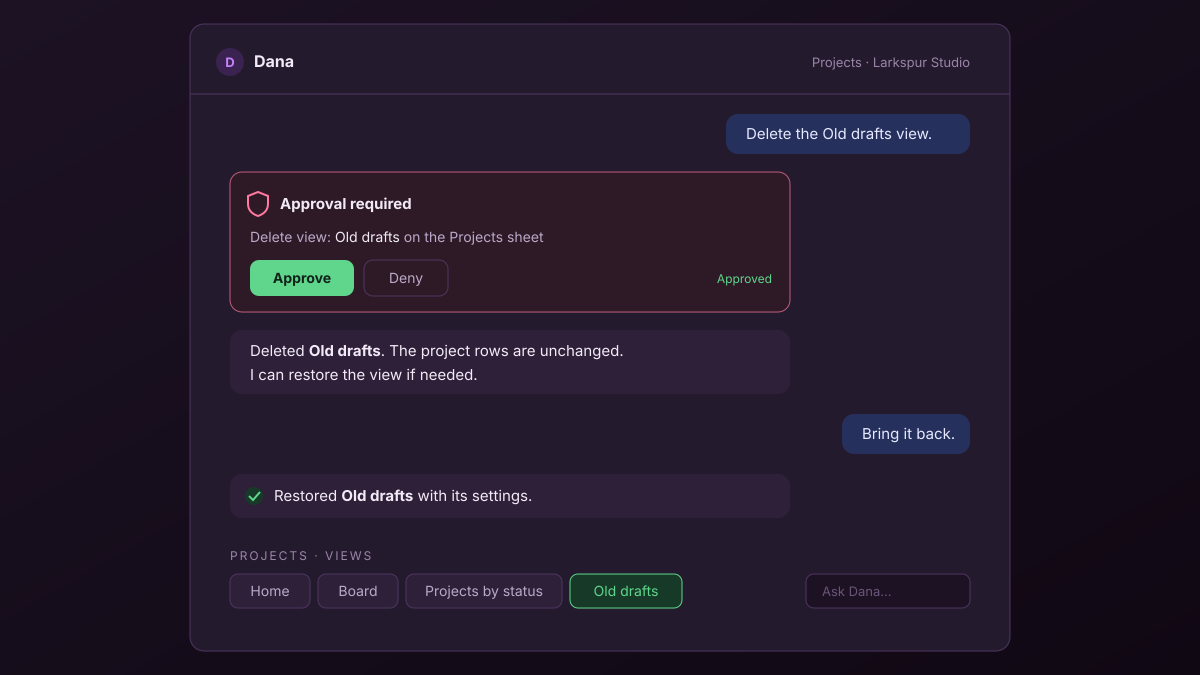Screen dimensions: 1200x675
Task: Open the Home view tab
Action: click(270, 591)
